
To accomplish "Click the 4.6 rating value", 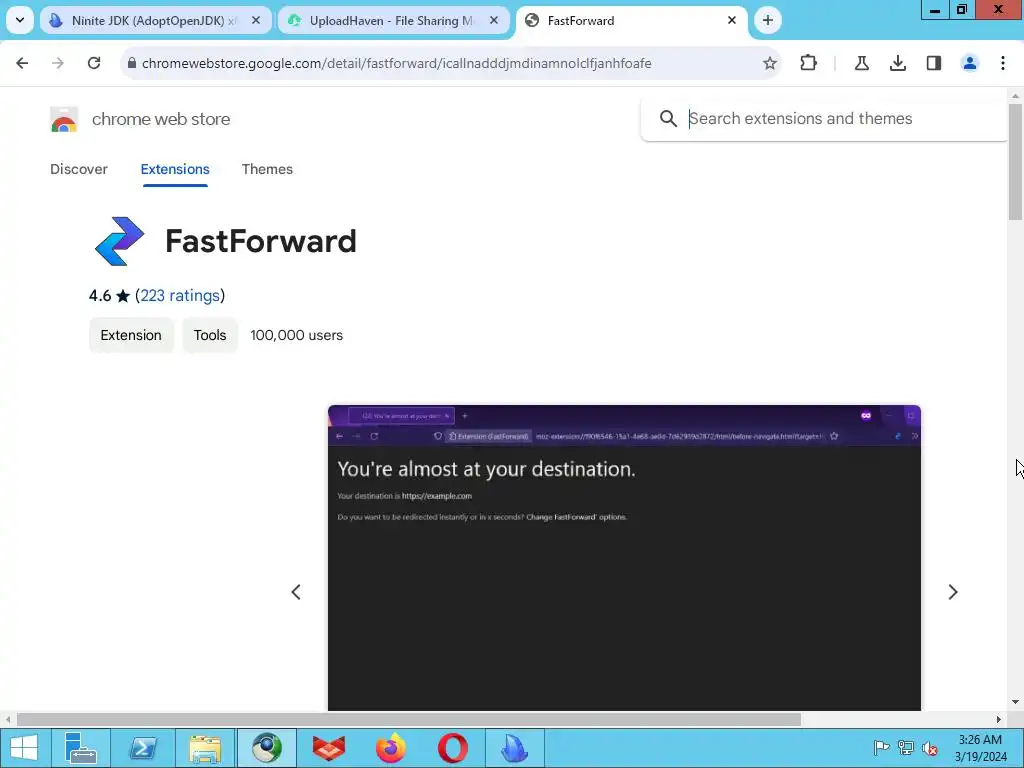I will coord(100,296).
